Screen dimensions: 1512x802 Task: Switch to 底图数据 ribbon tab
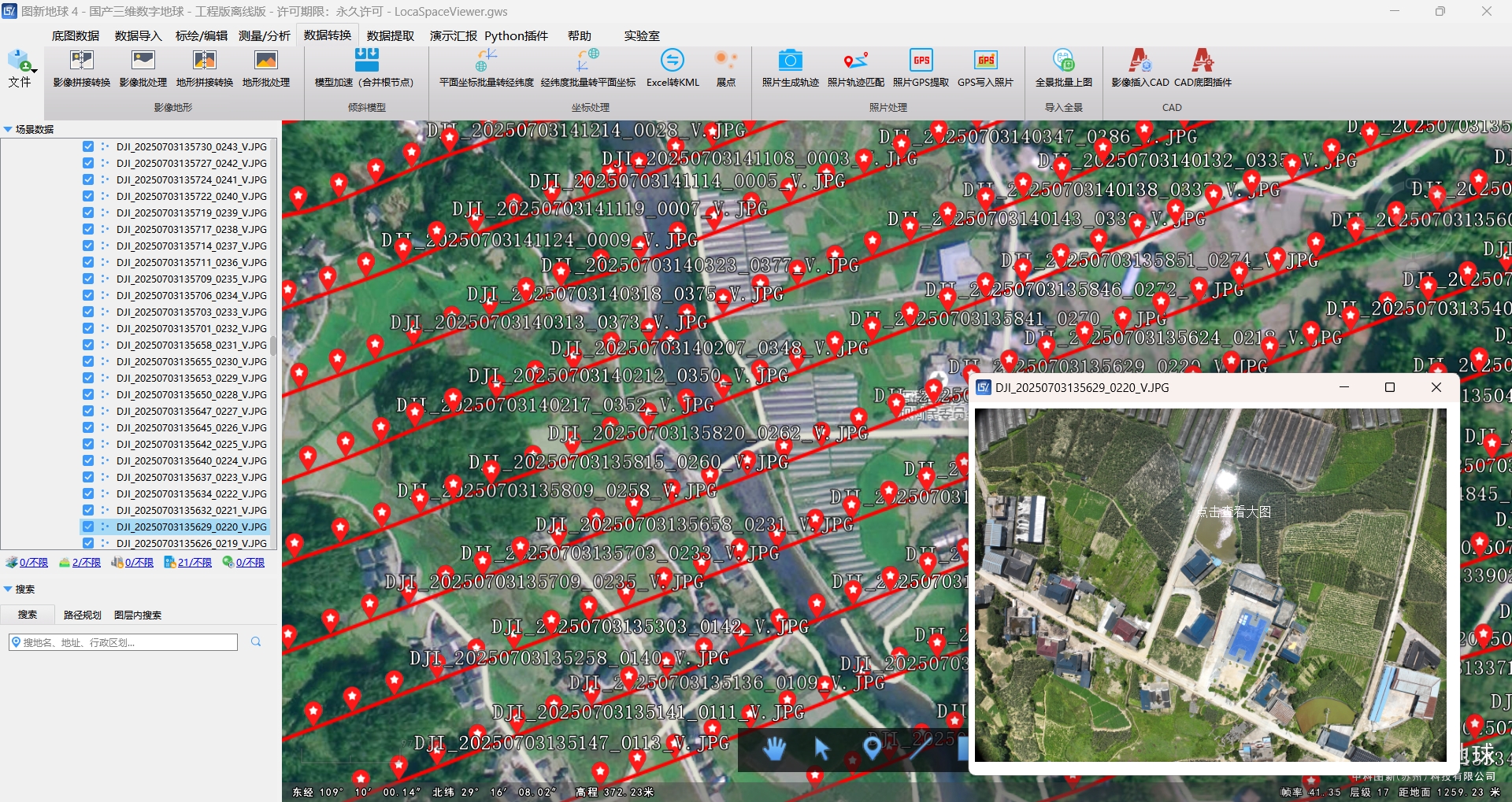(x=76, y=35)
